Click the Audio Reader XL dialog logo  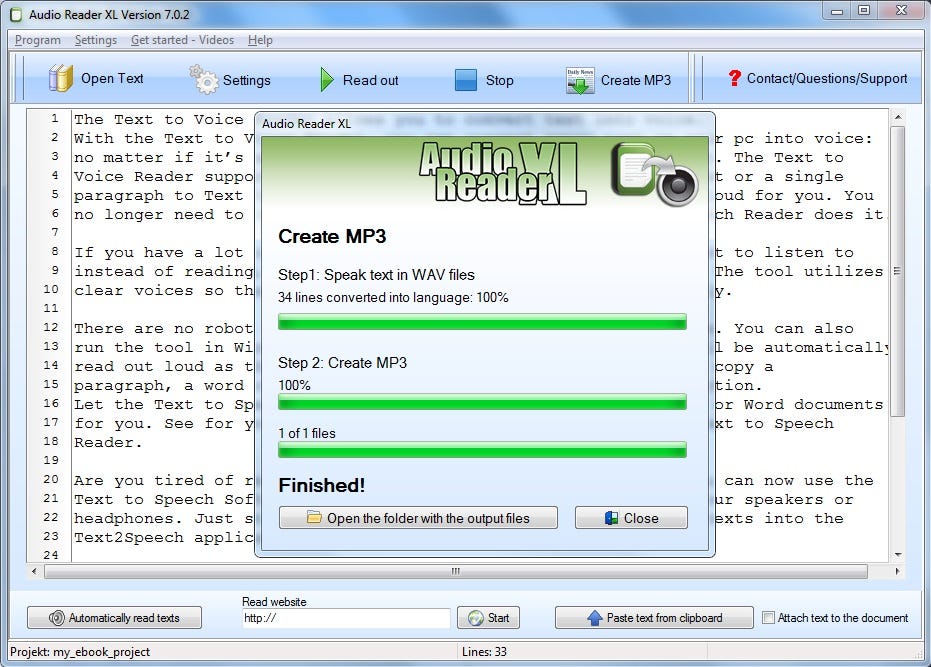[502, 173]
